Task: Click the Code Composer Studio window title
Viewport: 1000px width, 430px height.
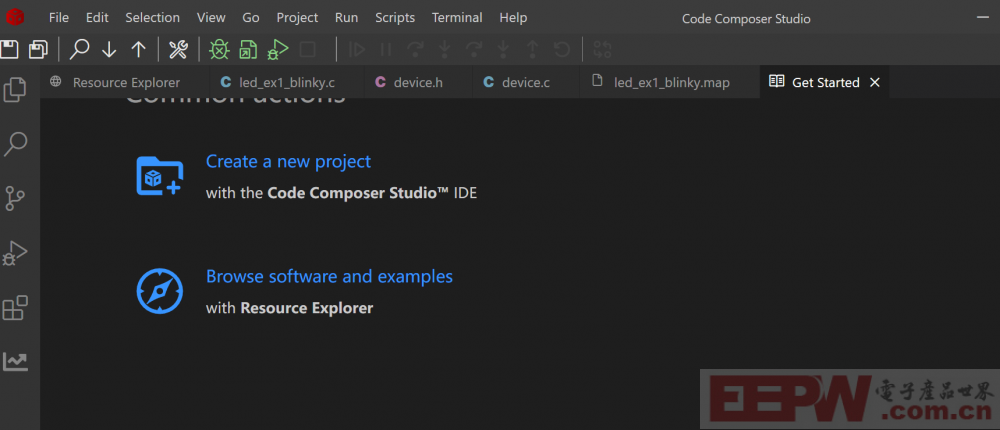Action: point(746,19)
